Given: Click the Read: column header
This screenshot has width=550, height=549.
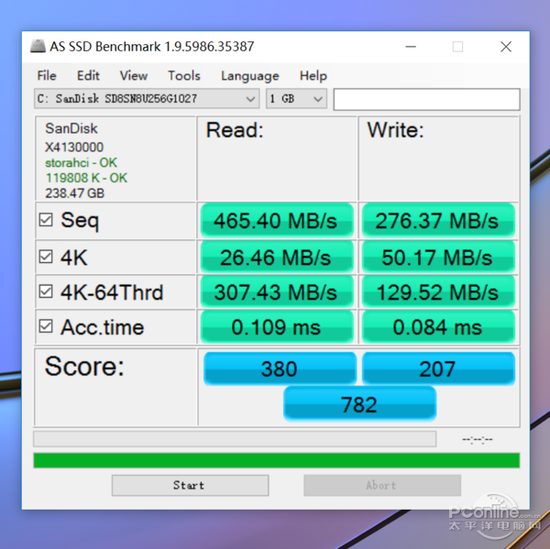Looking at the screenshot, I should (x=235, y=130).
